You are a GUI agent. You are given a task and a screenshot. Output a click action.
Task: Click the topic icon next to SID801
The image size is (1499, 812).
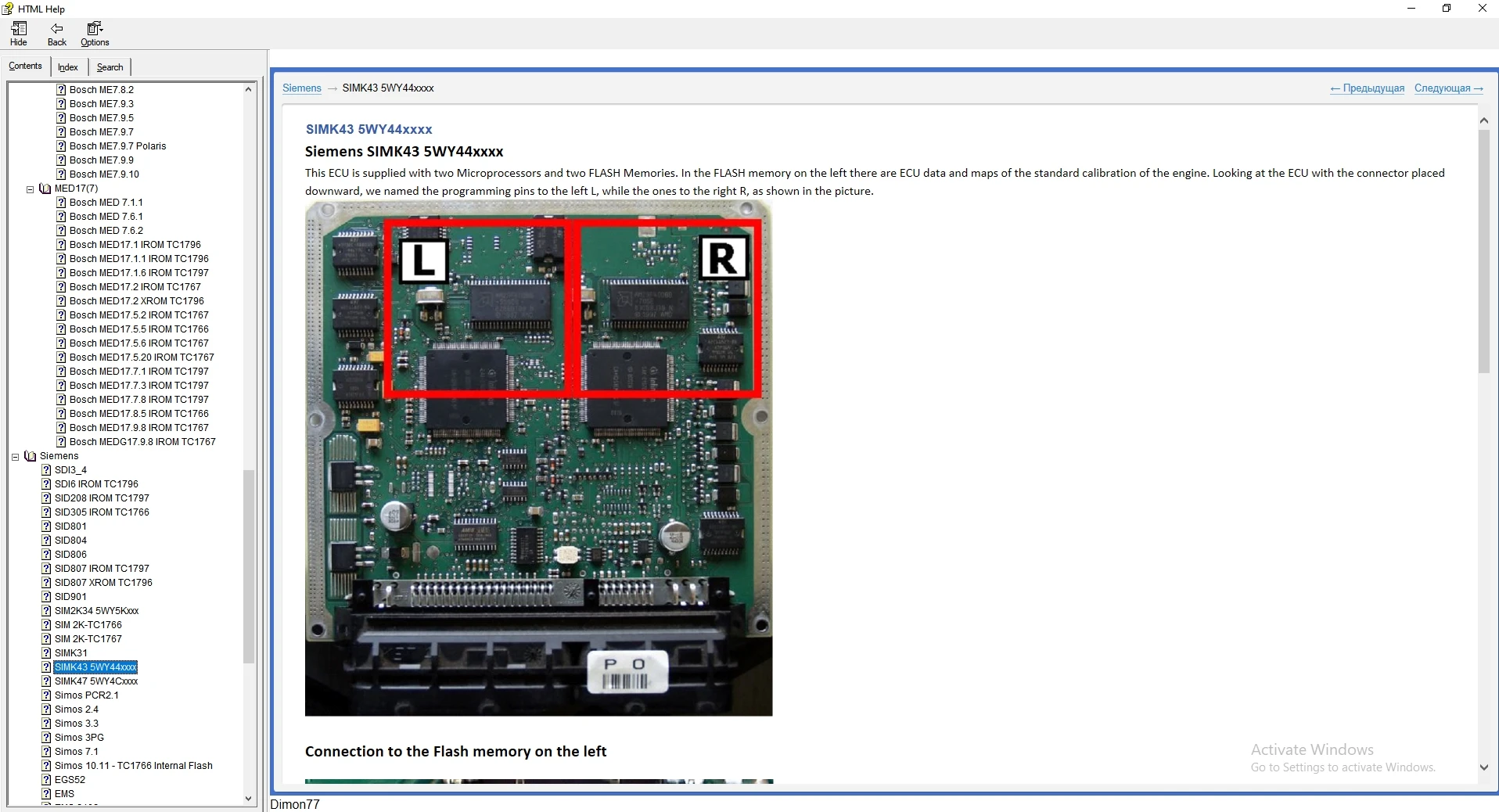(x=46, y=526)
